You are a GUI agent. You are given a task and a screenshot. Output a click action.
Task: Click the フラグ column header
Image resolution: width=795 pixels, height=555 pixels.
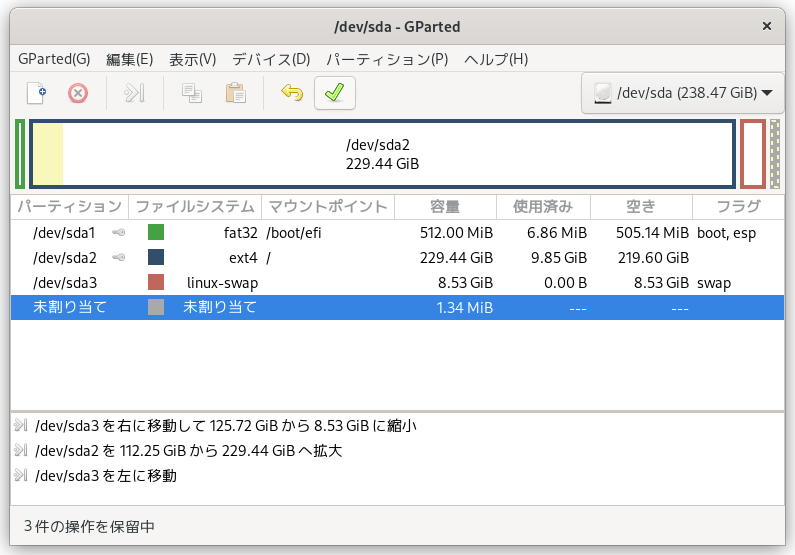(738, 207)
